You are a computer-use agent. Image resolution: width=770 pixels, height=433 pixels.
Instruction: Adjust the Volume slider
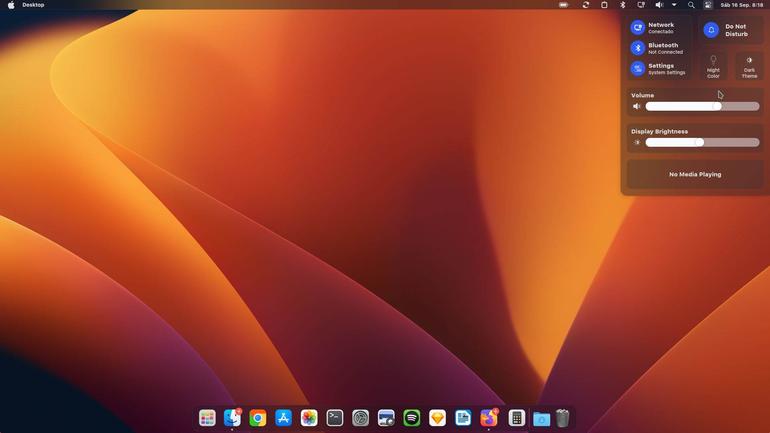point(702,106)
